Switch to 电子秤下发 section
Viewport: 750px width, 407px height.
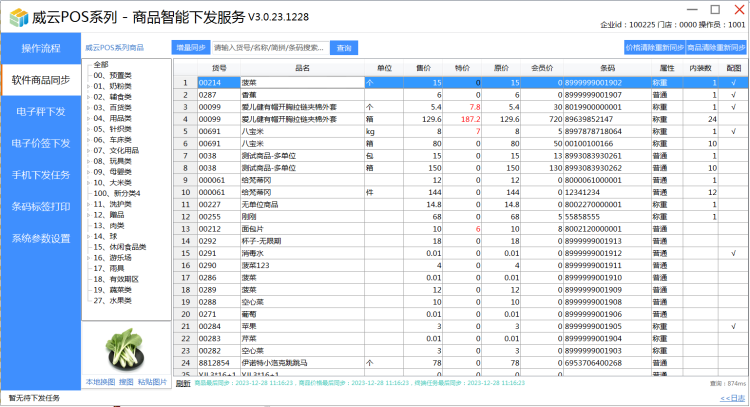pos(40,111)
